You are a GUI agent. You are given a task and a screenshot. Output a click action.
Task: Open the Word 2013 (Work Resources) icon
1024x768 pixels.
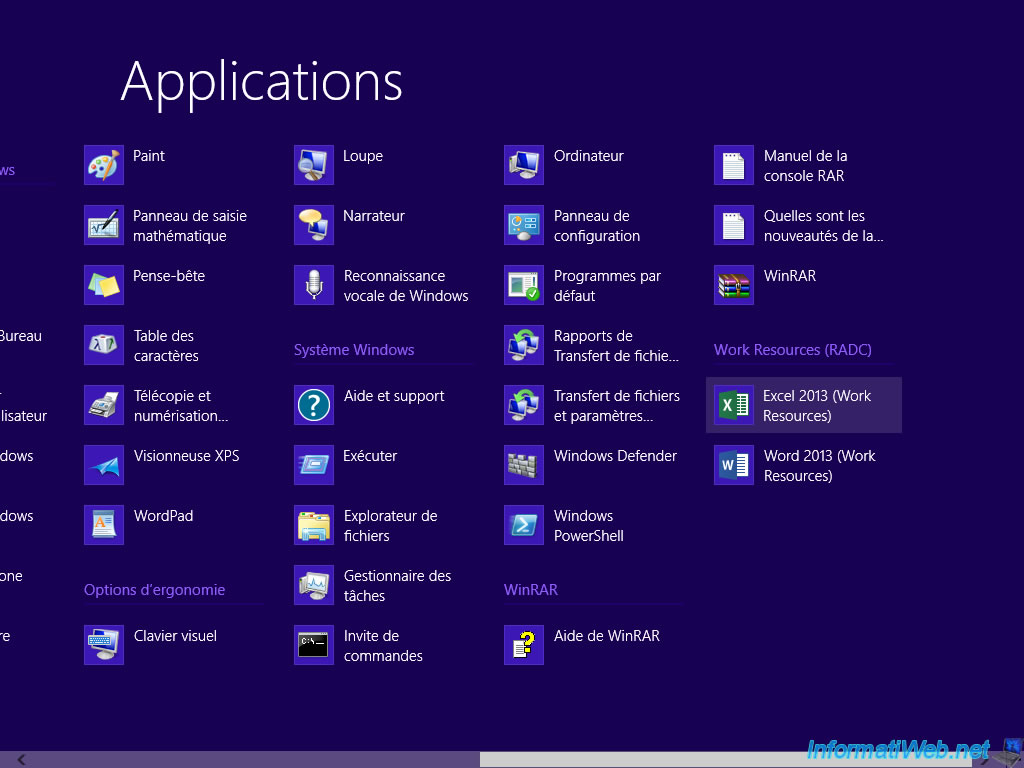[734, 466]
